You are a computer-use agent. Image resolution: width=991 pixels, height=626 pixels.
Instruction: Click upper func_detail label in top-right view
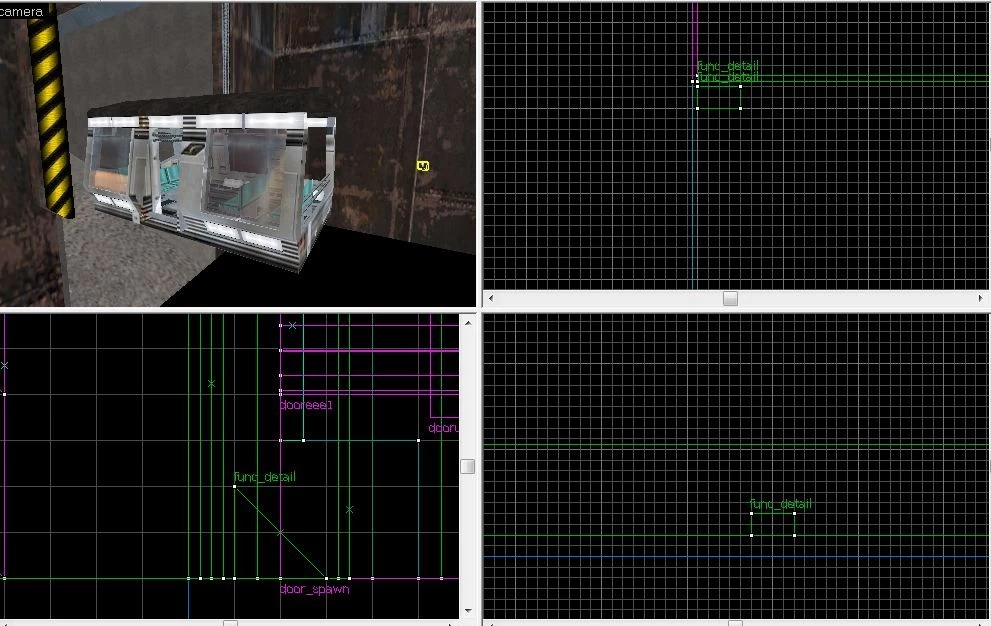(x=727, y=66)
